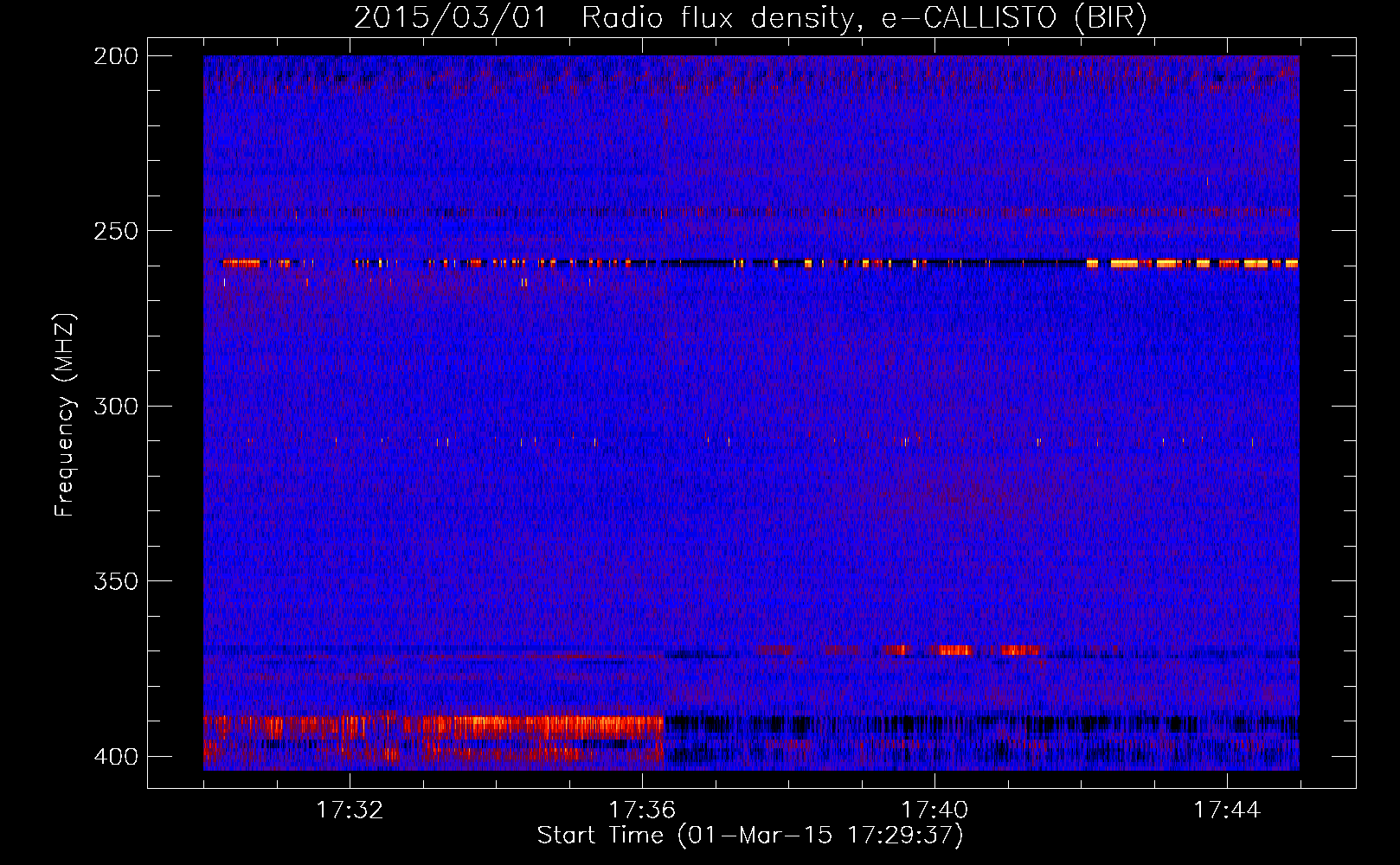Image resolution: width=1400 pixels, height=865 pixels.
Task: Click the 17:32 time tick label
Action: (350, 811)
